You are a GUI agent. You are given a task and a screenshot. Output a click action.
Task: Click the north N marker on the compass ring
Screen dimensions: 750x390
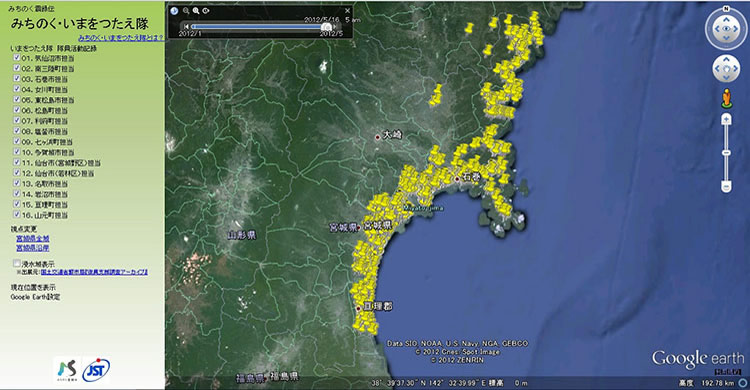tap(726, 9)
